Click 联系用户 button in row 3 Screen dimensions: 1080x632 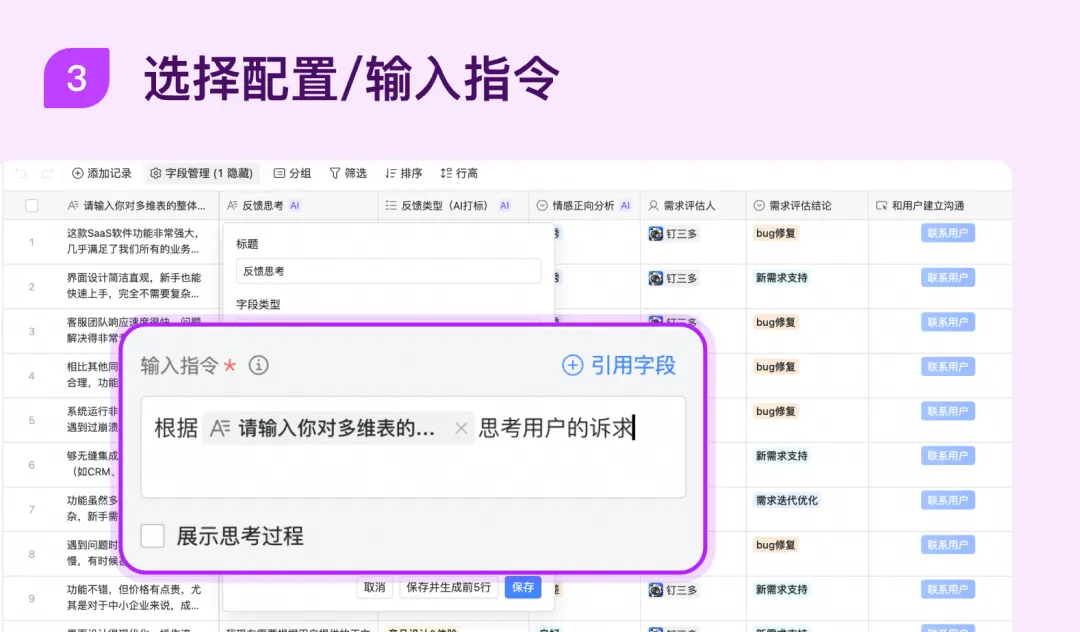pos(948,322)
